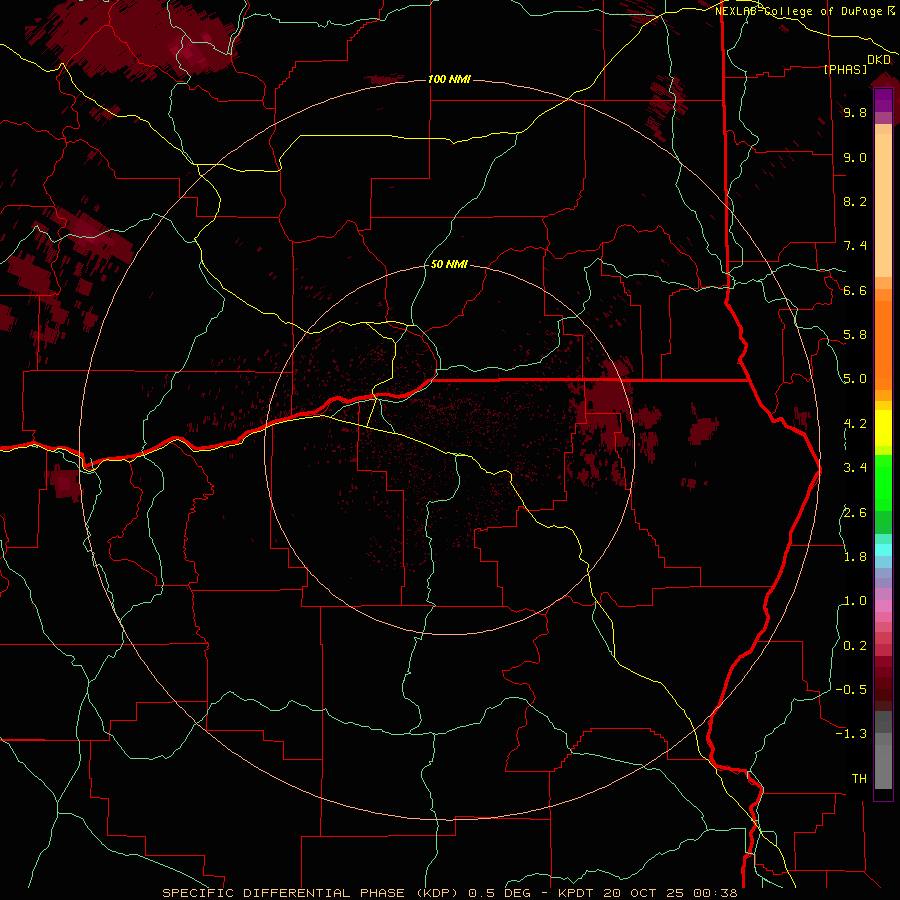Click the -1.3 value on the color scale

(x=851, y=734)
